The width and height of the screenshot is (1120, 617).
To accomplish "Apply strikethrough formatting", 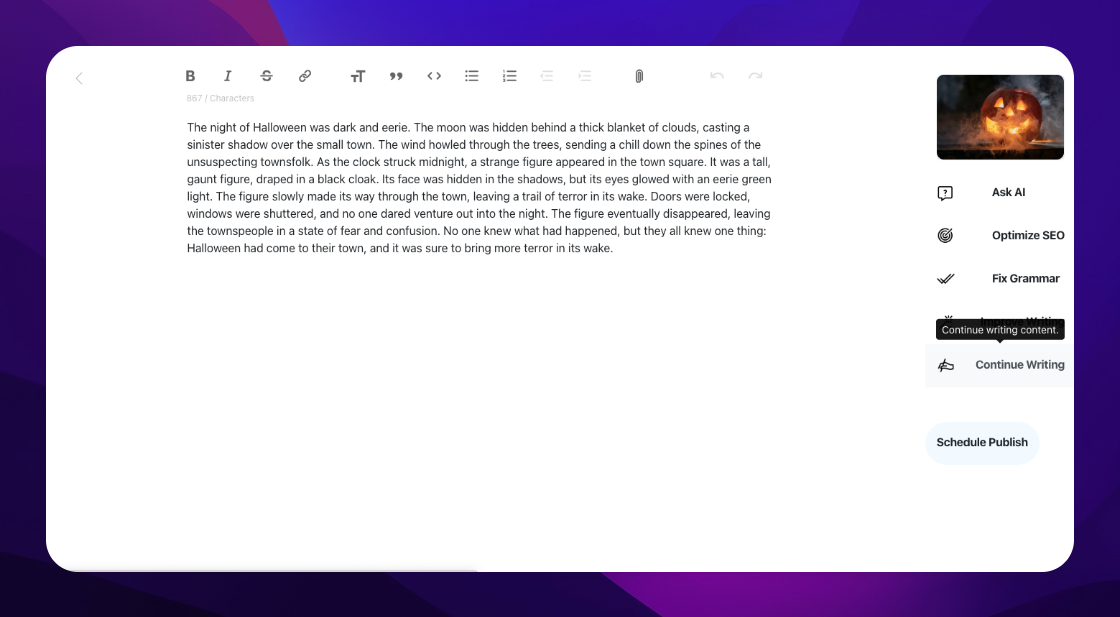I will (266, 76).
